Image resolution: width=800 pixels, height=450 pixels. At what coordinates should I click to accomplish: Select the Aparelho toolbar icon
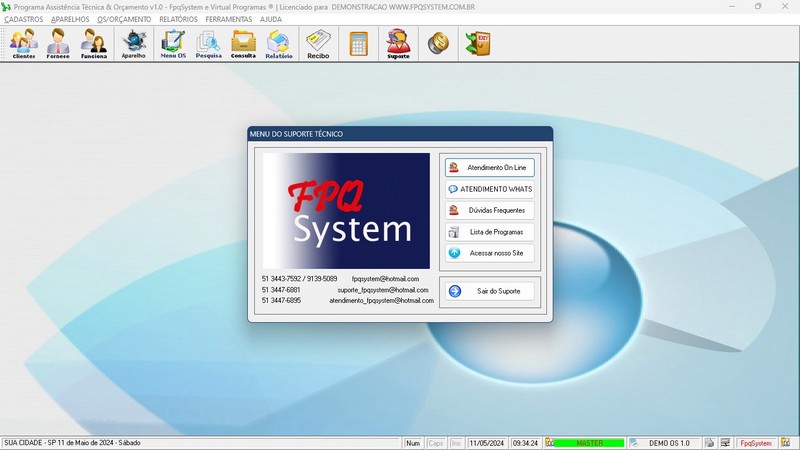(134, 44)
